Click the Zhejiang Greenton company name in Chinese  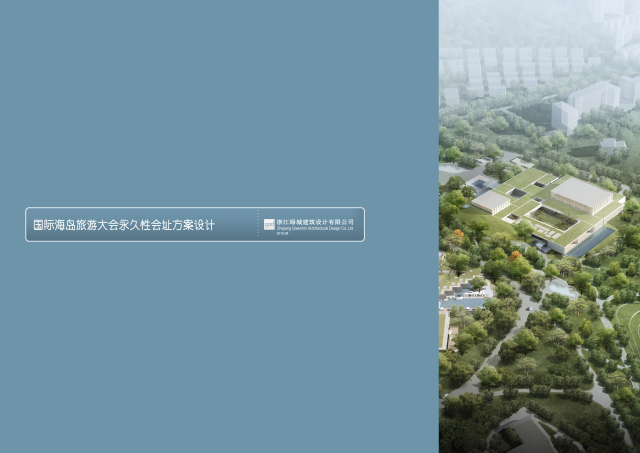click(315, 221)
